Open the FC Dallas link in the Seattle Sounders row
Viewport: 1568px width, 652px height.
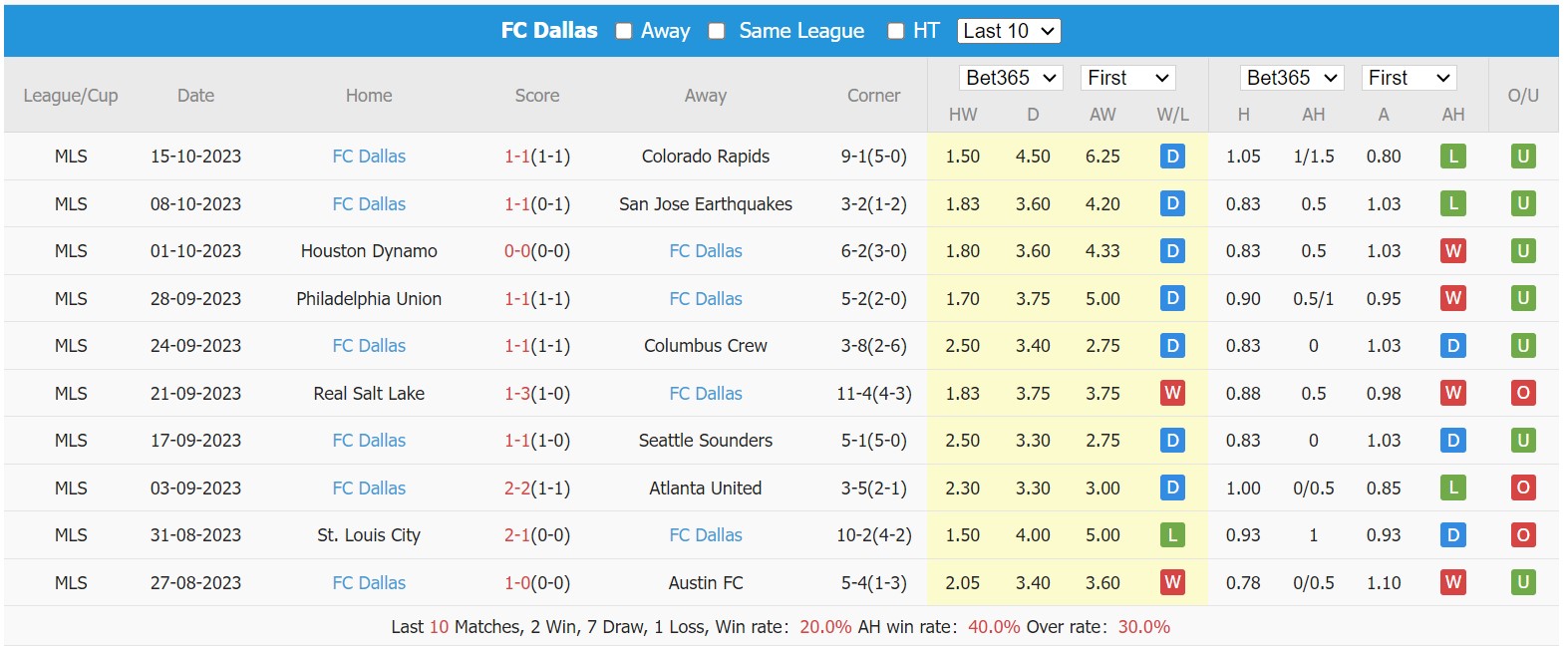[369, 440]
